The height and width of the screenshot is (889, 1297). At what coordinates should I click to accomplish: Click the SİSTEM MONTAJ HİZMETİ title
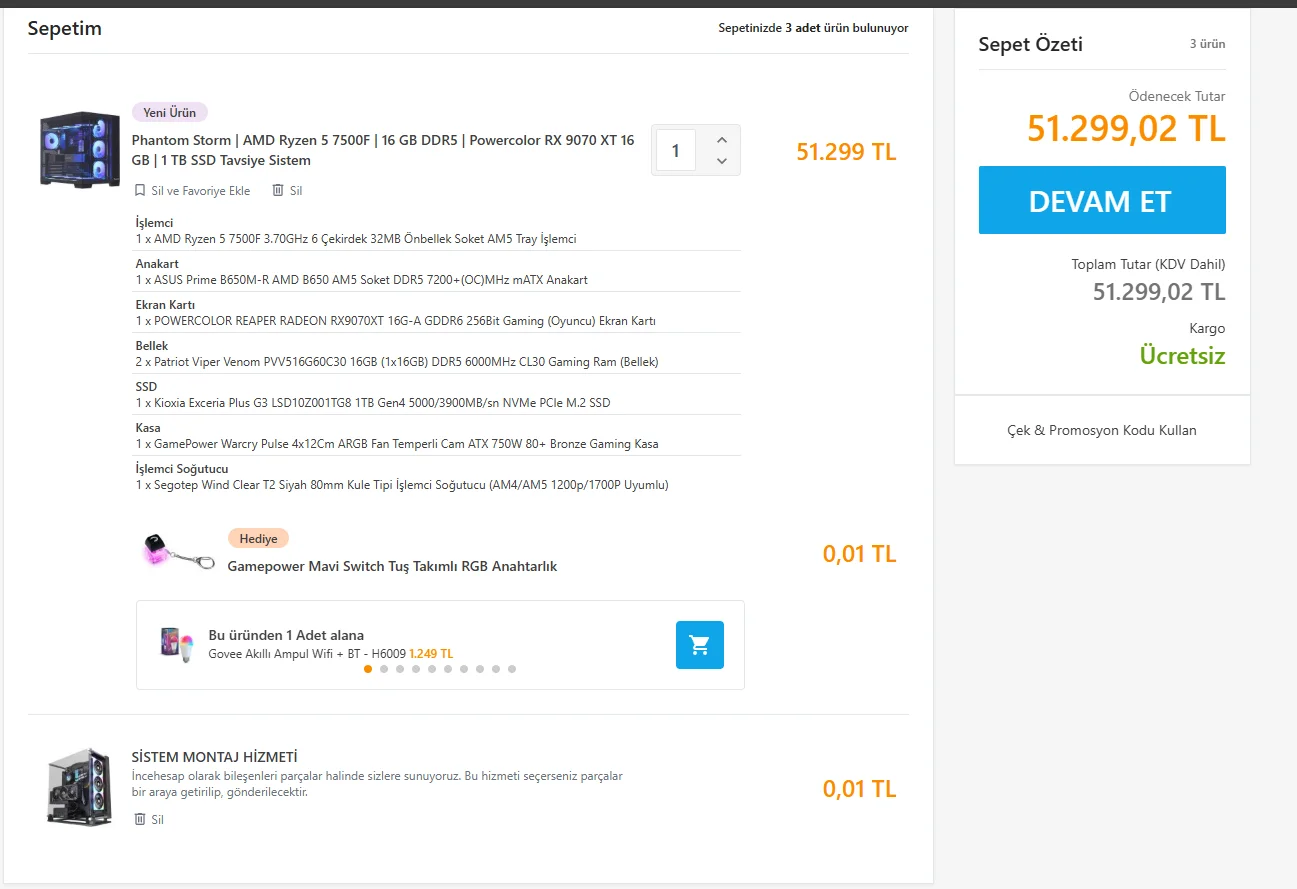[x=215, y=757]
